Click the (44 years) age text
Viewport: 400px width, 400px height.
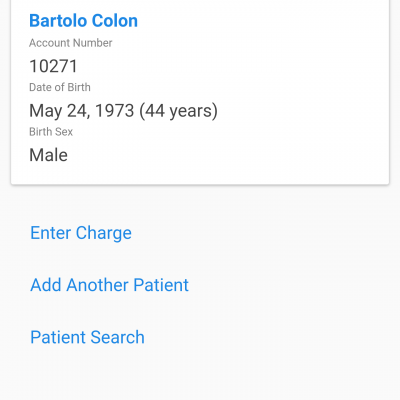[x=178, y=111]
